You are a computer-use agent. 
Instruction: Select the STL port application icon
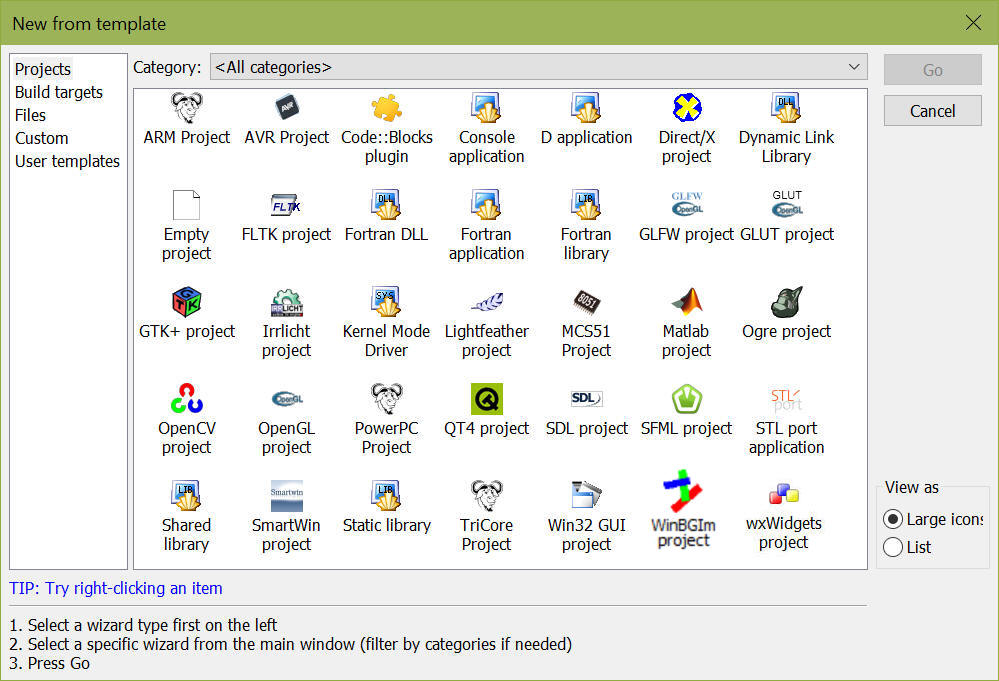(x=786, y=399)
